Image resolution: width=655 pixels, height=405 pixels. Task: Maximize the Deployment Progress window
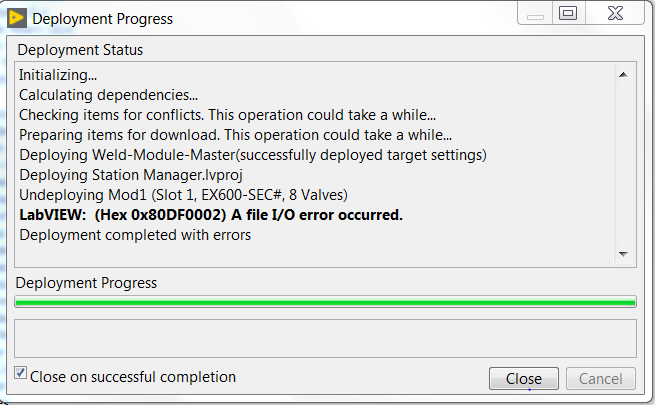tap(568, 13)
